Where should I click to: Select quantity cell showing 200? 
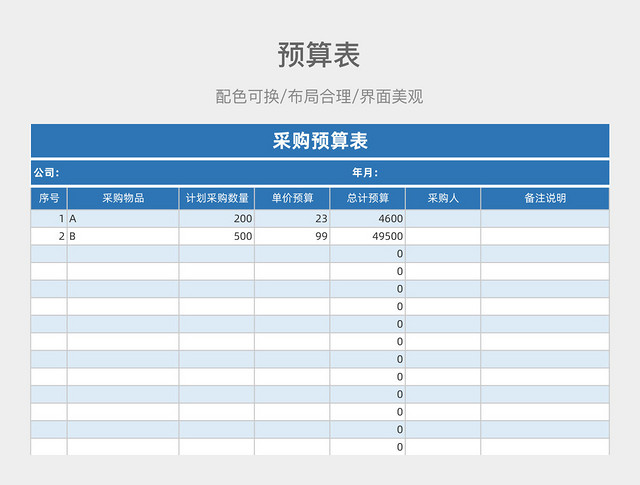click(217, 219)
